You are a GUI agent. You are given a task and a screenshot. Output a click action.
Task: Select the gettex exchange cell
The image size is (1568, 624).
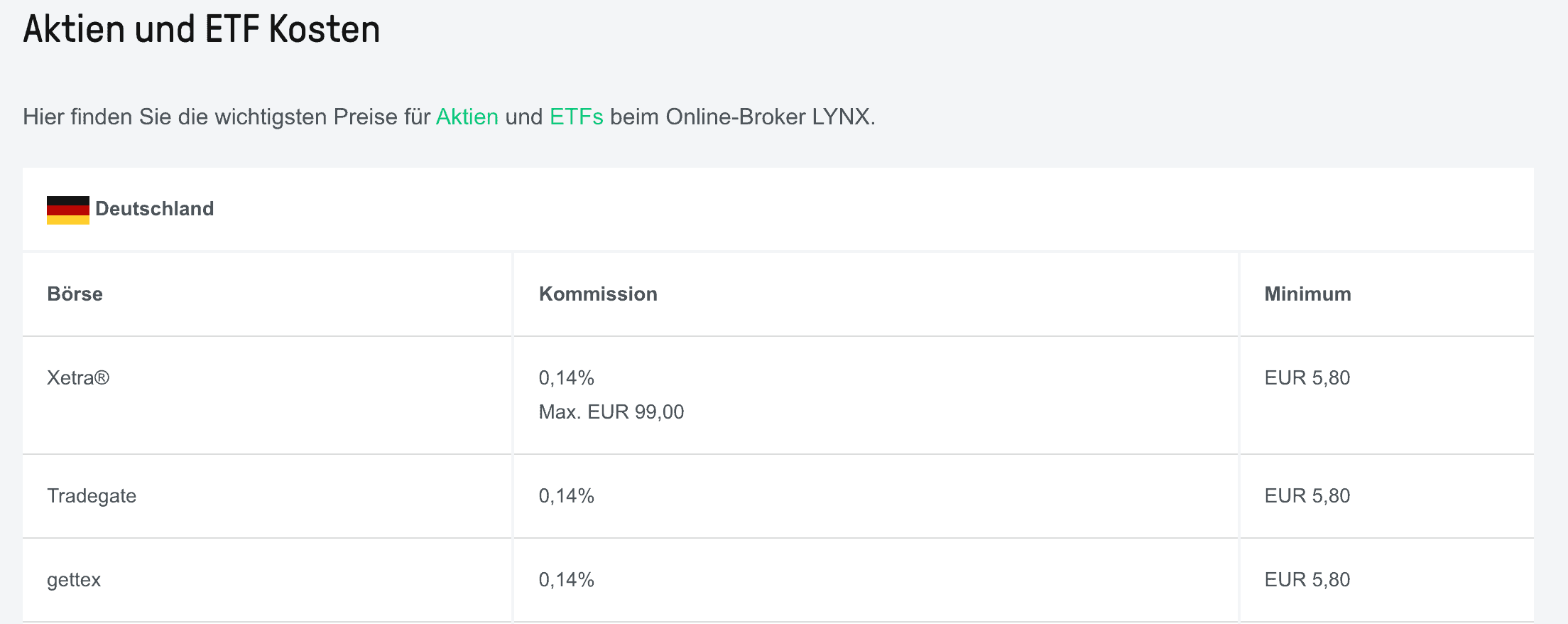click(x=74, y=580)
